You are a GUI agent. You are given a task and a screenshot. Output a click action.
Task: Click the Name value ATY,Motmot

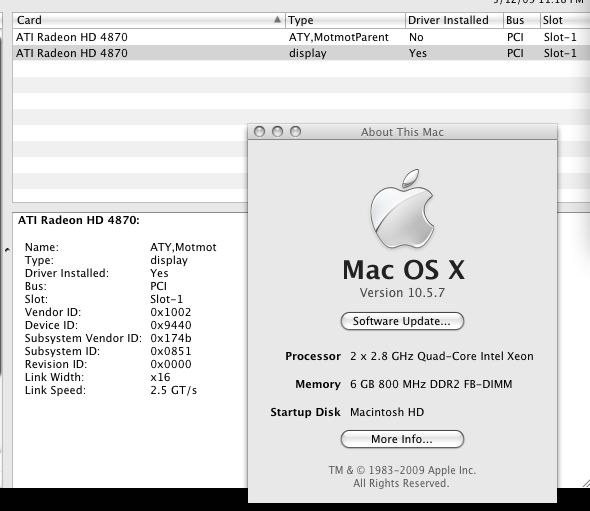(x=183, y=247)
